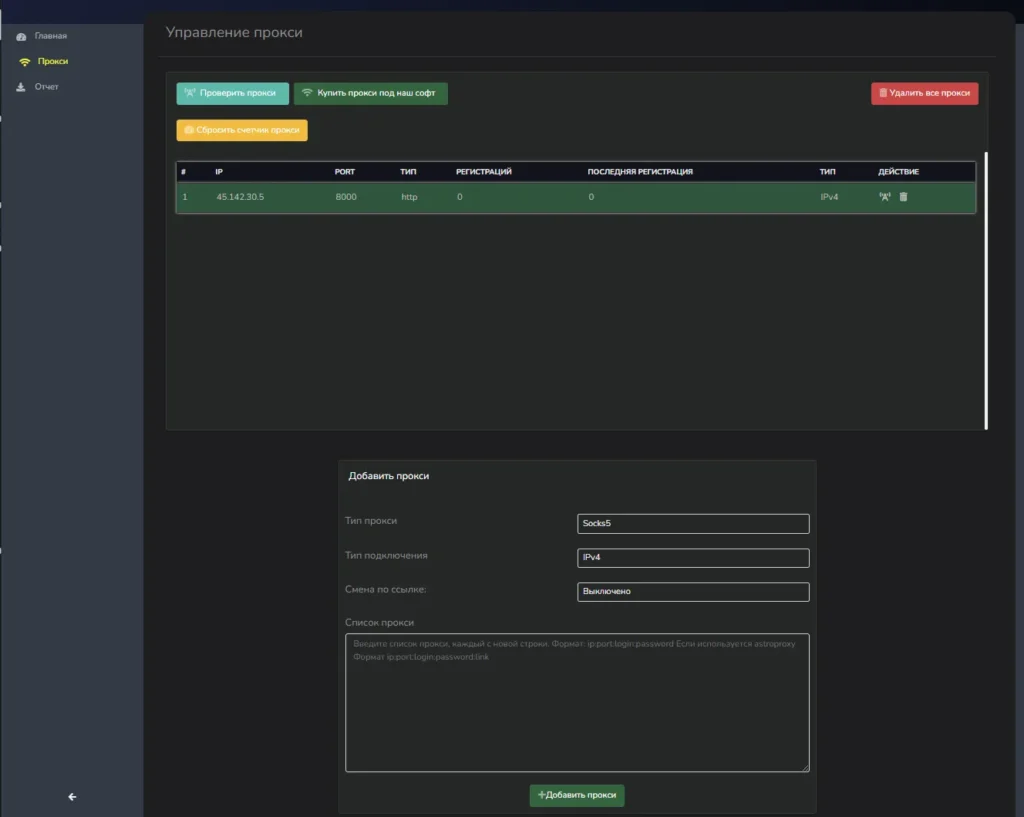Delete proxy 45.142.30.5 via trash icon

(903, 197)
